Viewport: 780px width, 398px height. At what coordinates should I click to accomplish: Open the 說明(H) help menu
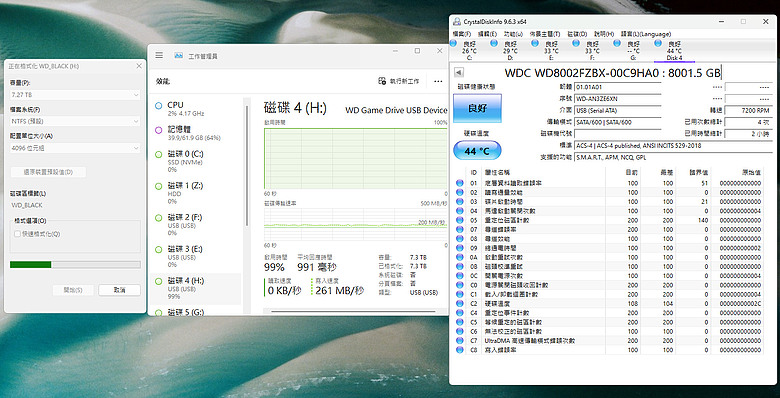pos(603,34)
